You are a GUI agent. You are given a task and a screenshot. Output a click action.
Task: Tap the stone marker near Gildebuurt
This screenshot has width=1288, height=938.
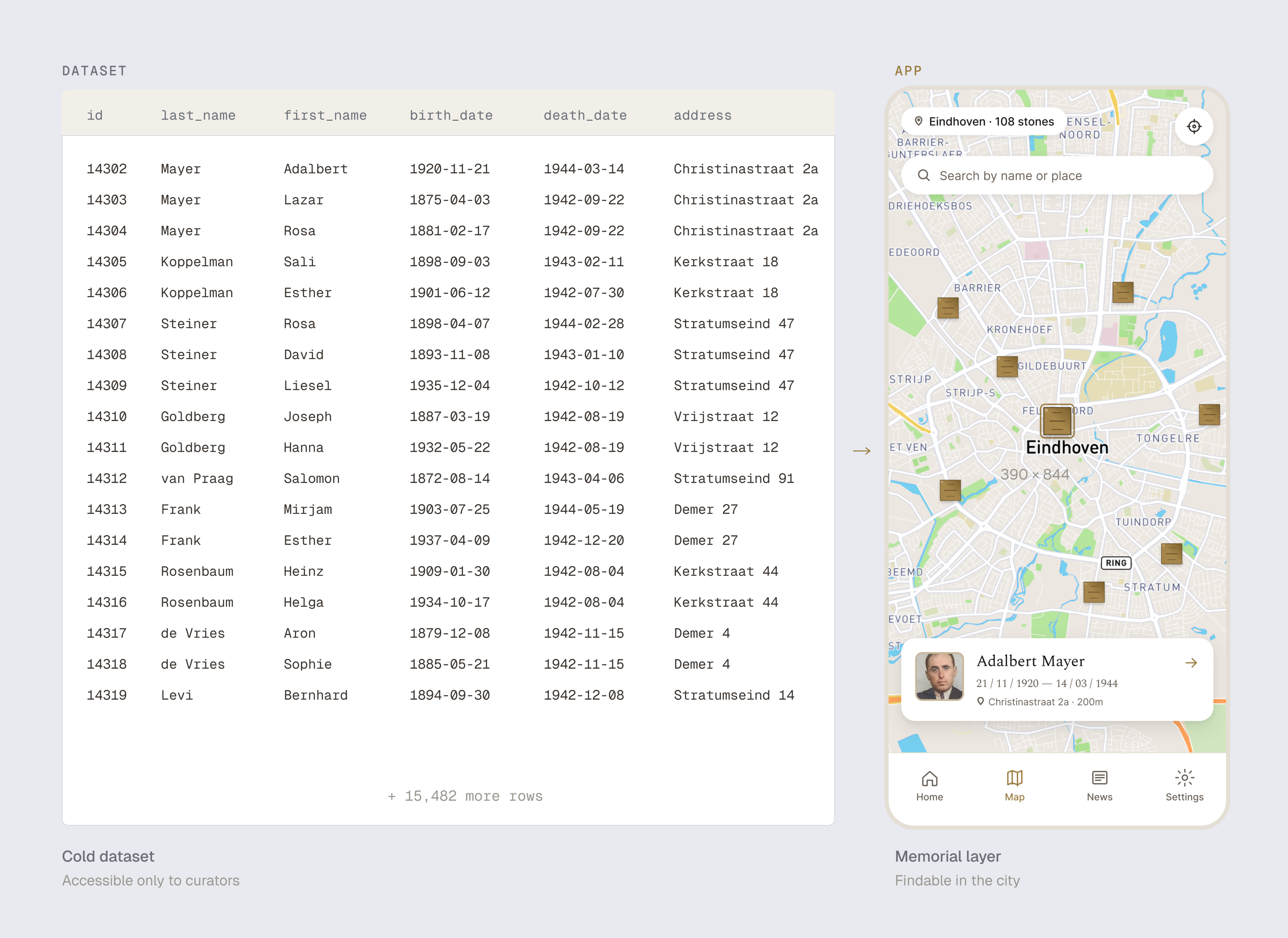1007,366
